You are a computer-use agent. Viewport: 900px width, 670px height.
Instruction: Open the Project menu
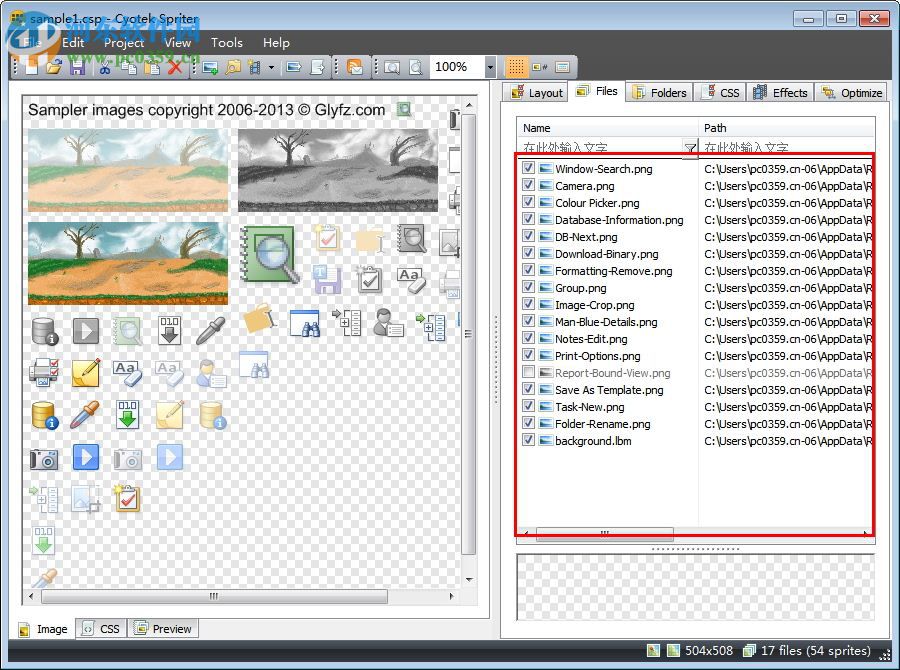123,43
